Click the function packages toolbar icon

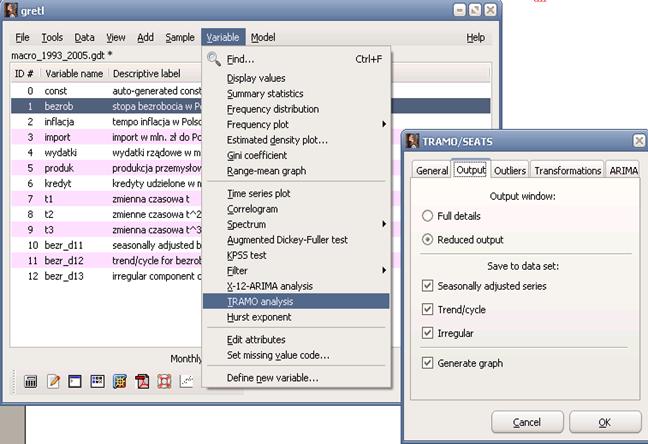pos(120,381)
